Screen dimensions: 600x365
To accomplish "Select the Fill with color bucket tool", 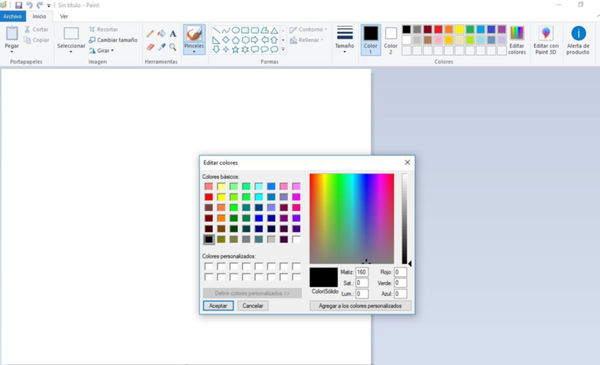I will click(x=161, y=34).
